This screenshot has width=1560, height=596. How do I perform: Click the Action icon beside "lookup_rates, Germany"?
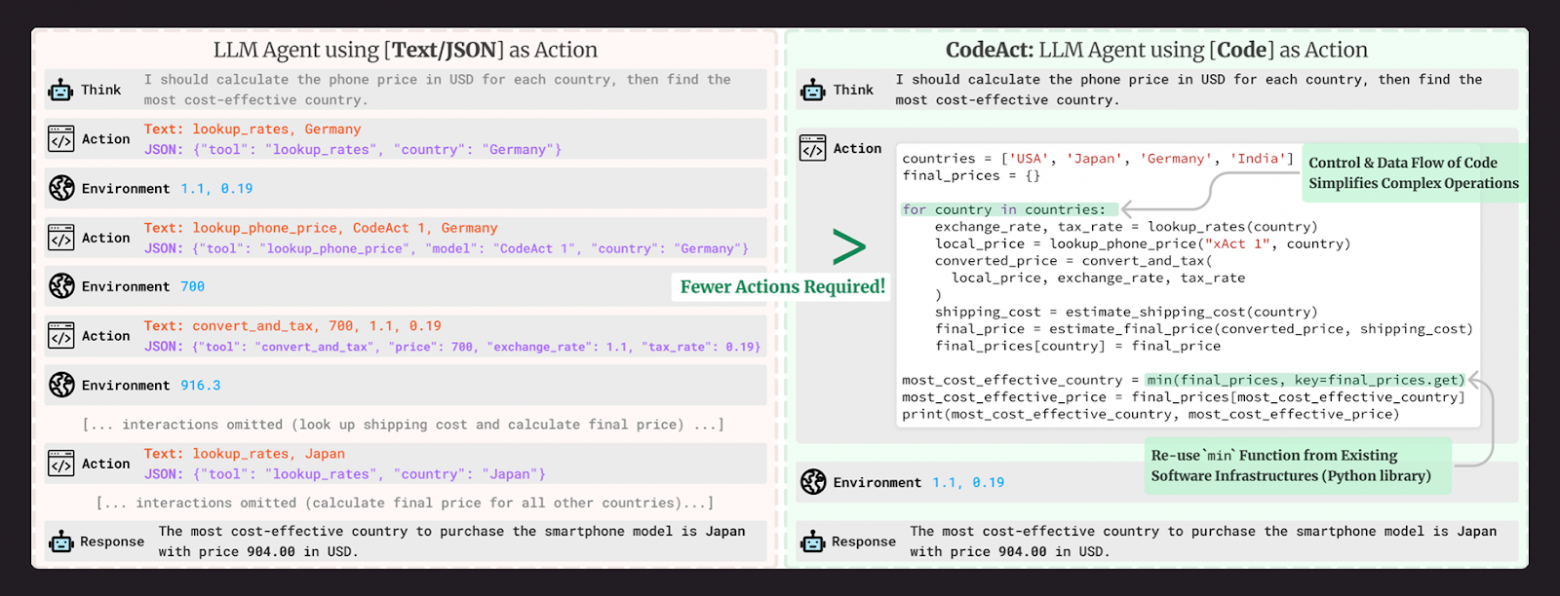[x=62, y=139]
